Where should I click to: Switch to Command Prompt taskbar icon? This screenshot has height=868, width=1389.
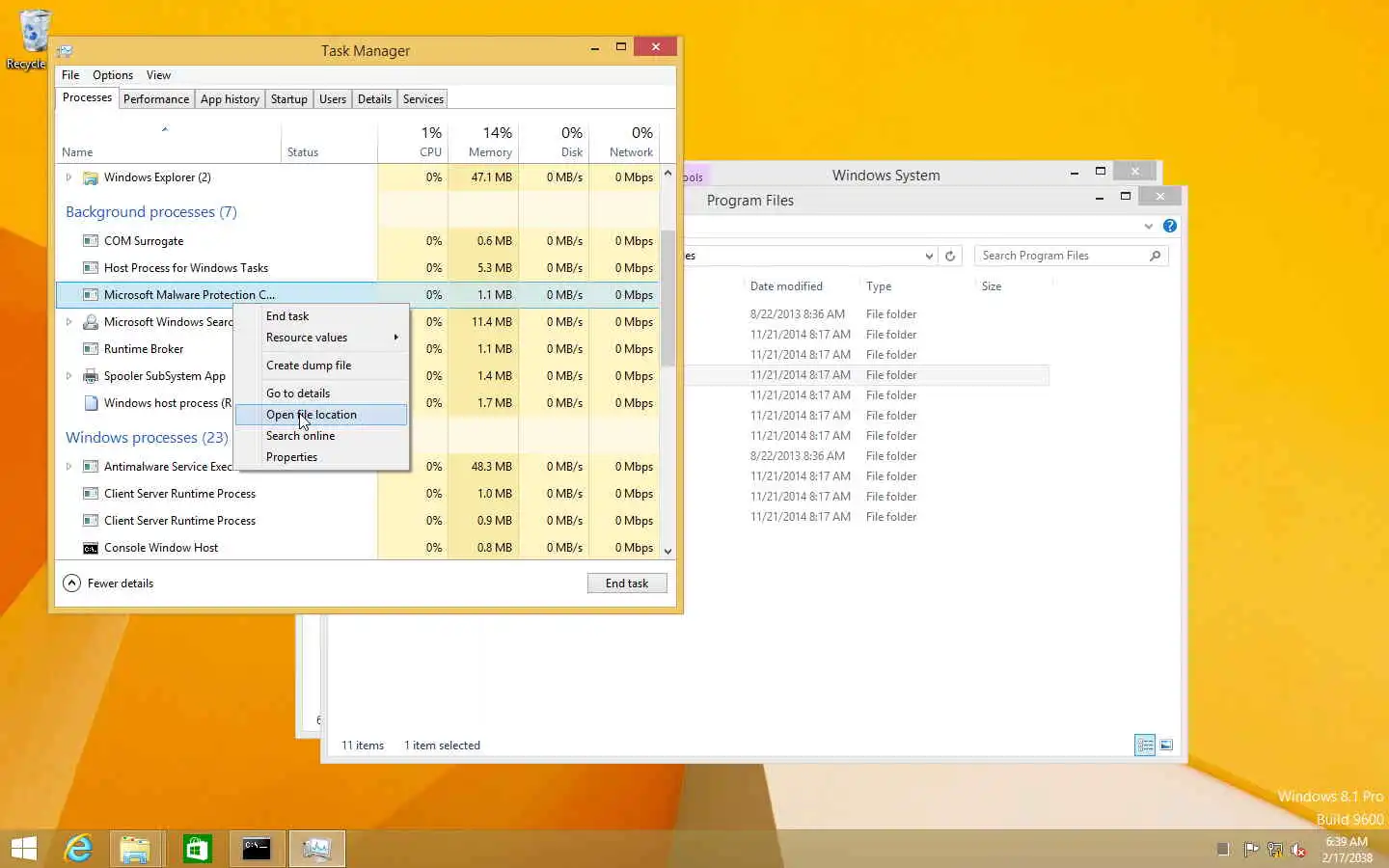point(257,849)
